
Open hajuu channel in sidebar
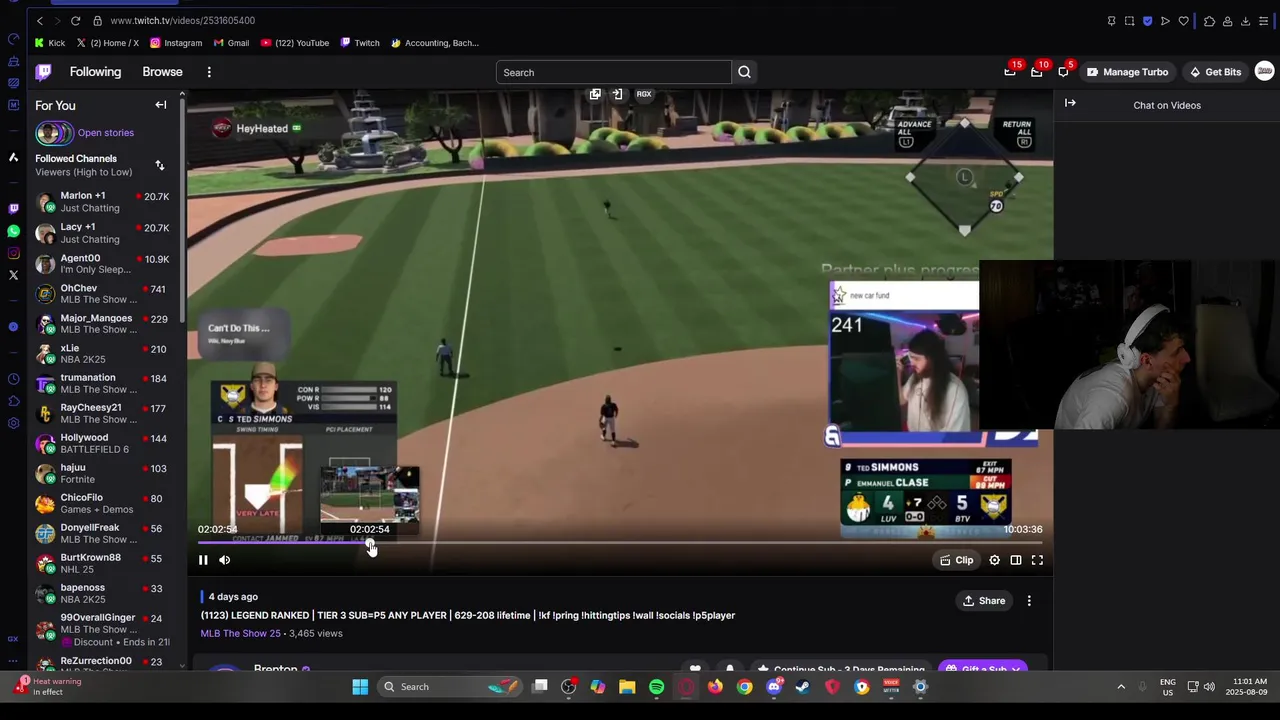(103, 474)
